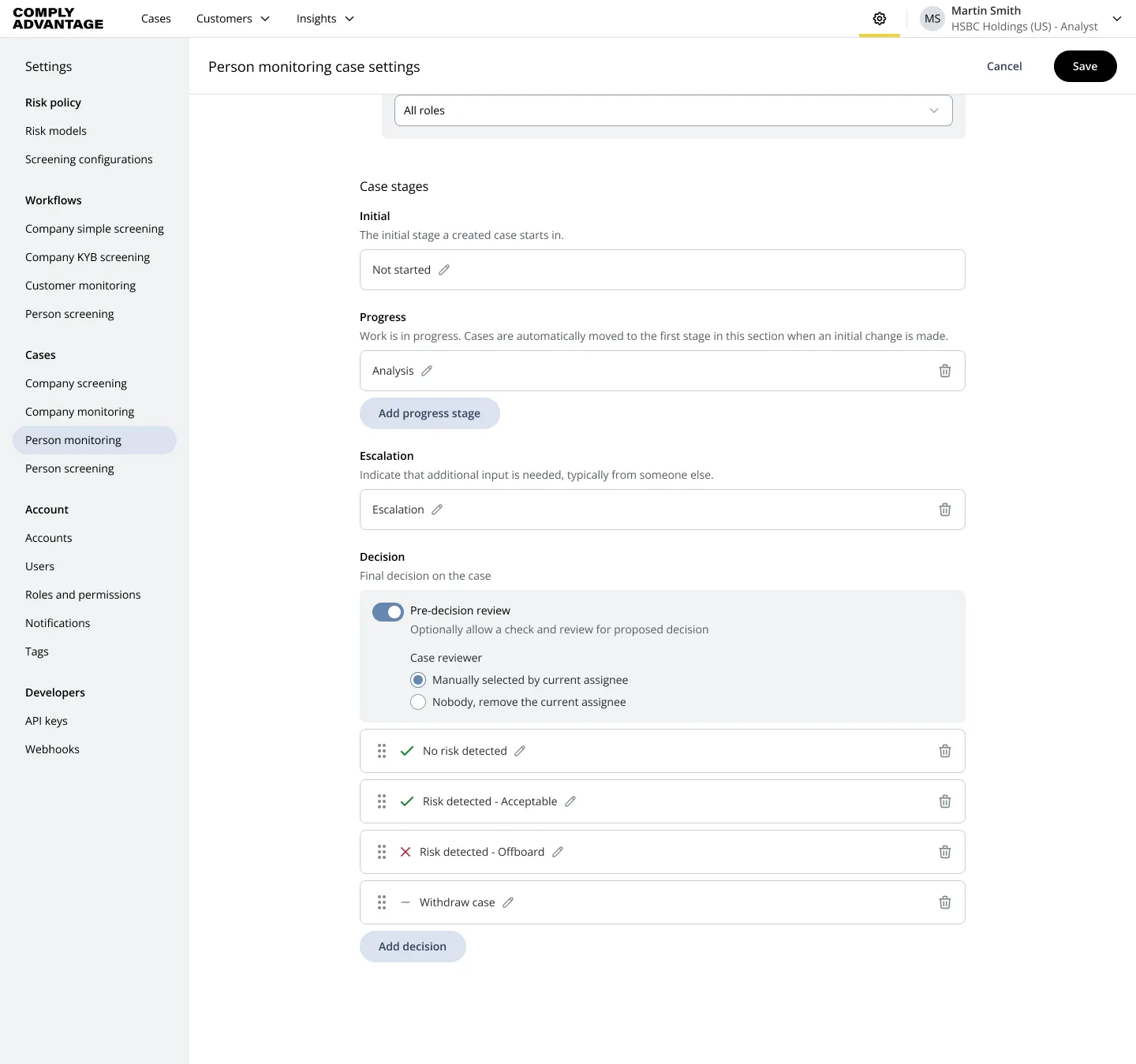Image resolution: width=1136 pixels, height=1064 pixels.
Task: Open the settings gear in top bar
Action: coord(880,18)
